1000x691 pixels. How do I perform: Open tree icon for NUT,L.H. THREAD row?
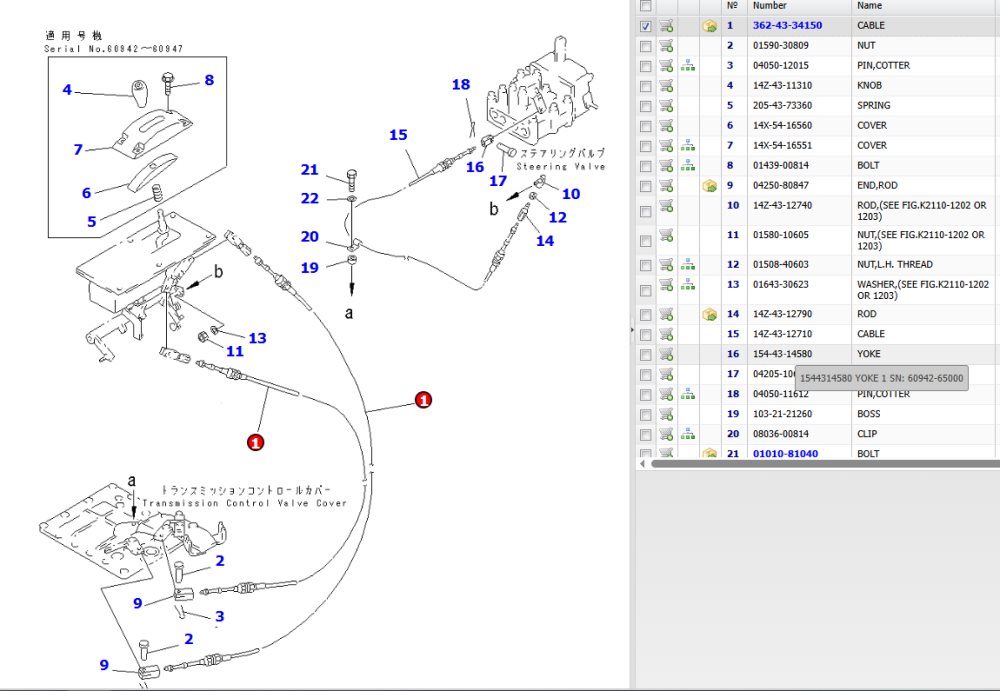(688, 264)
